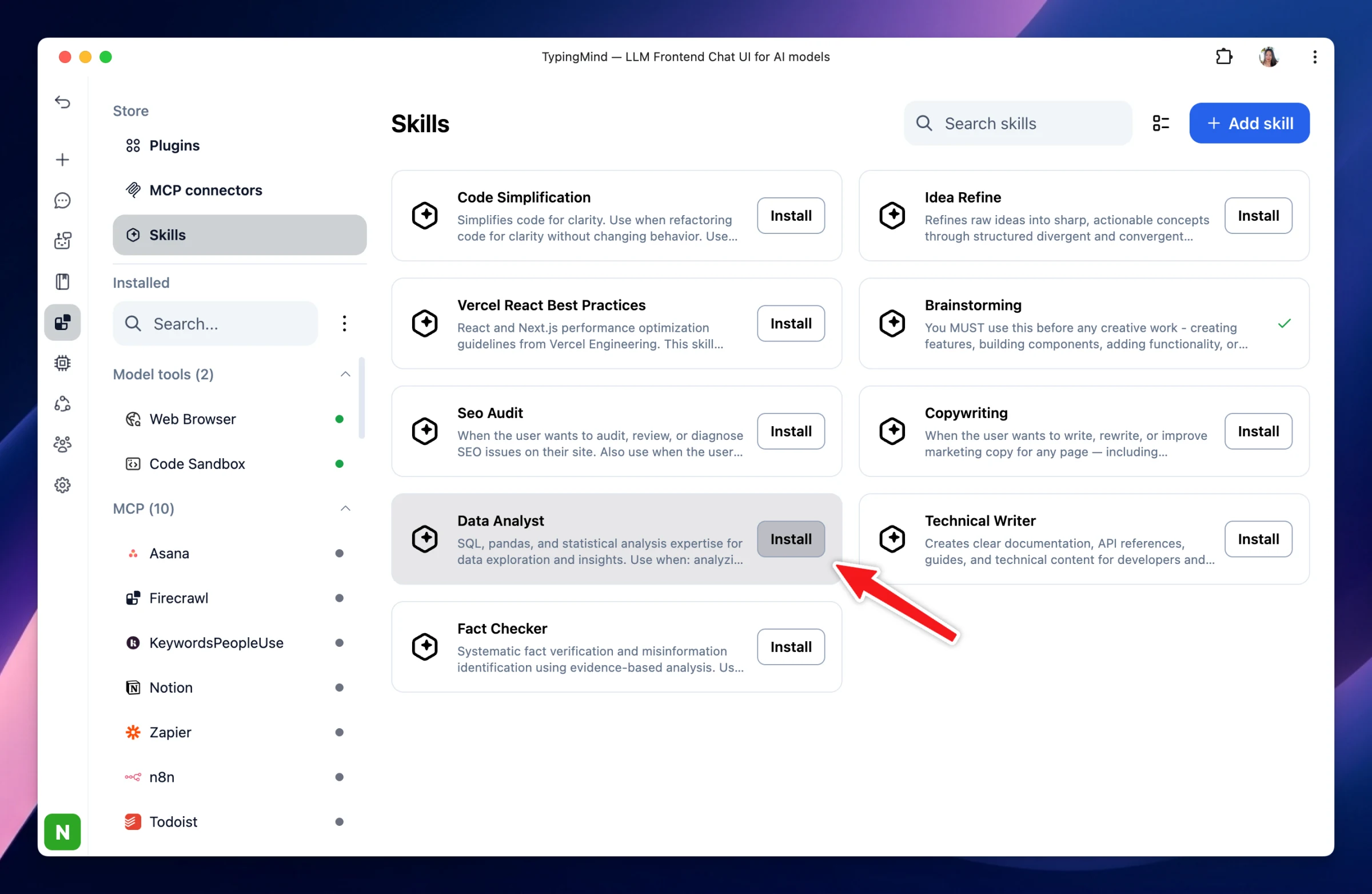Start a new chat with plus icon
This screenshot has width=1372, height=894.
click(x=62, y=159)
